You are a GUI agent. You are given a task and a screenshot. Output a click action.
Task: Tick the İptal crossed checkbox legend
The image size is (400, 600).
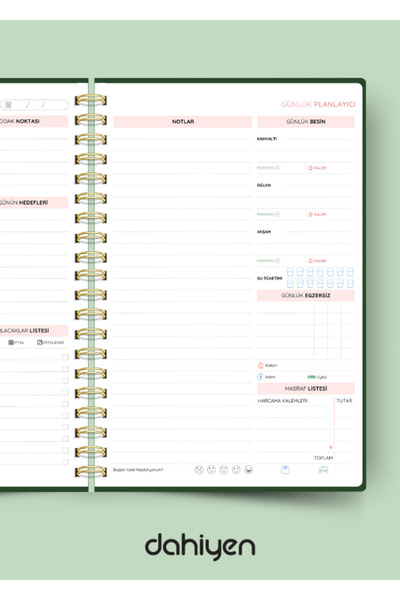tap(11, 342)
